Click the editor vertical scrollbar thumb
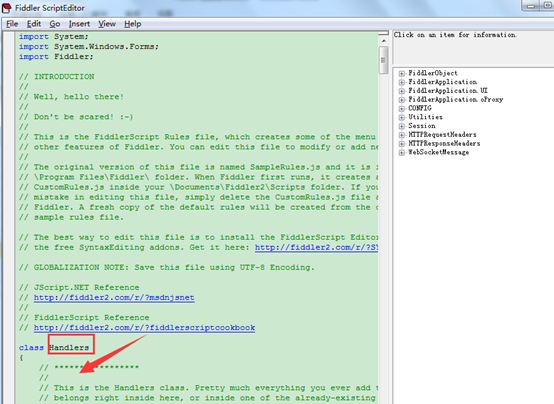554x404 pixels. 383,60
